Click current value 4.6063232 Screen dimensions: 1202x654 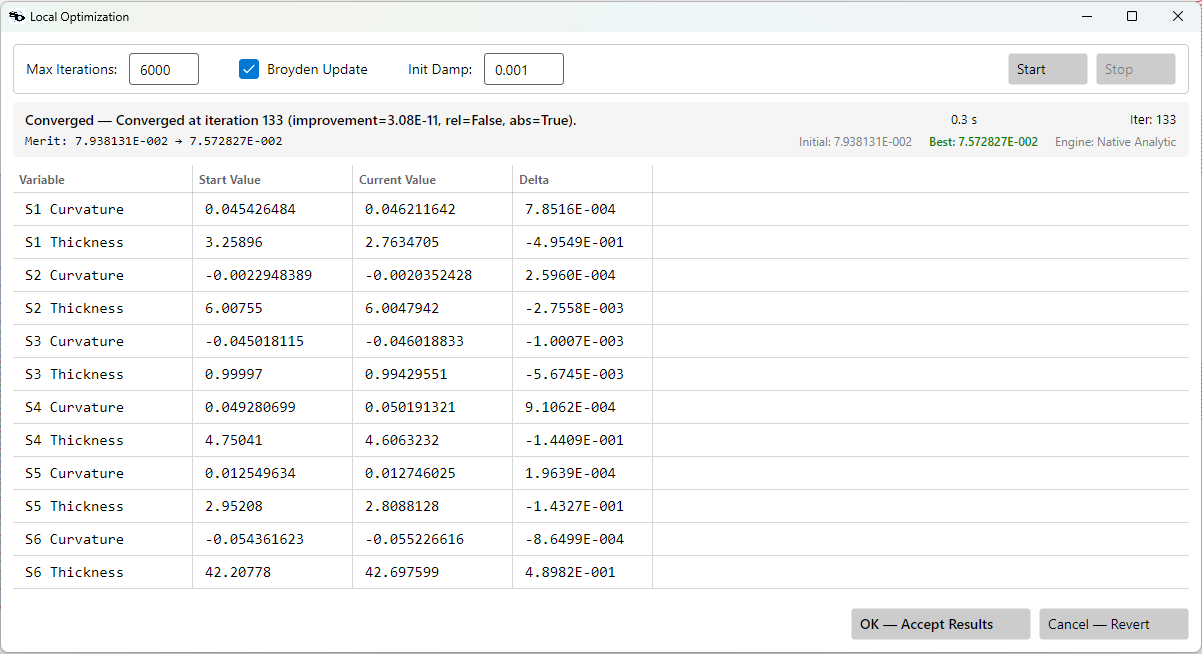point(402,440)
